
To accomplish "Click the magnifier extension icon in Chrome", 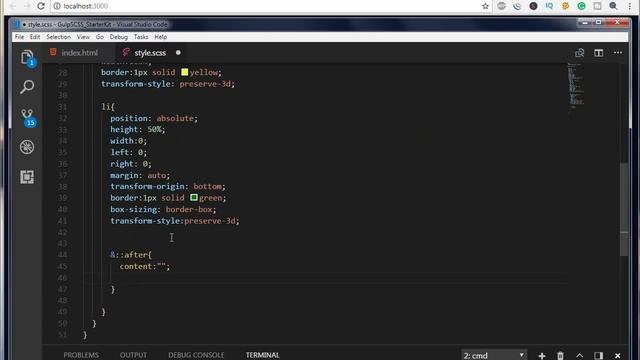I will 613,6.
